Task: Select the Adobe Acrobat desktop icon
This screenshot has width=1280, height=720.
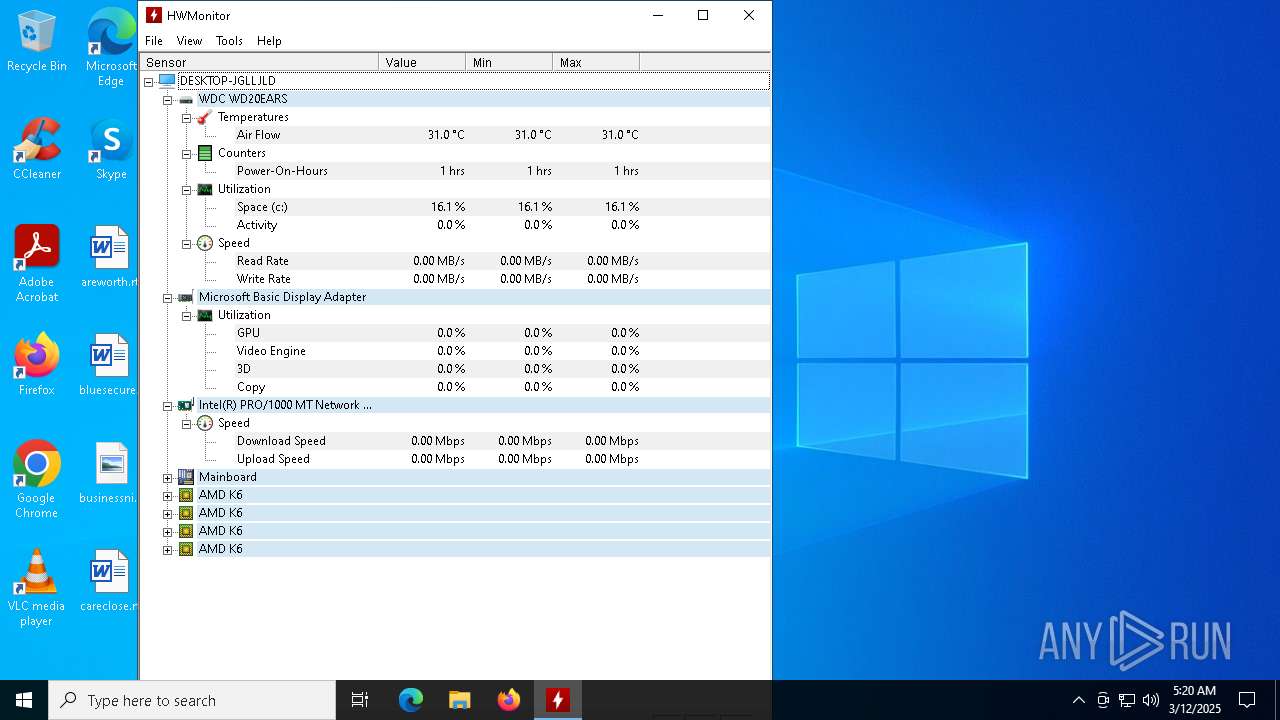Action: pos(37,264)
